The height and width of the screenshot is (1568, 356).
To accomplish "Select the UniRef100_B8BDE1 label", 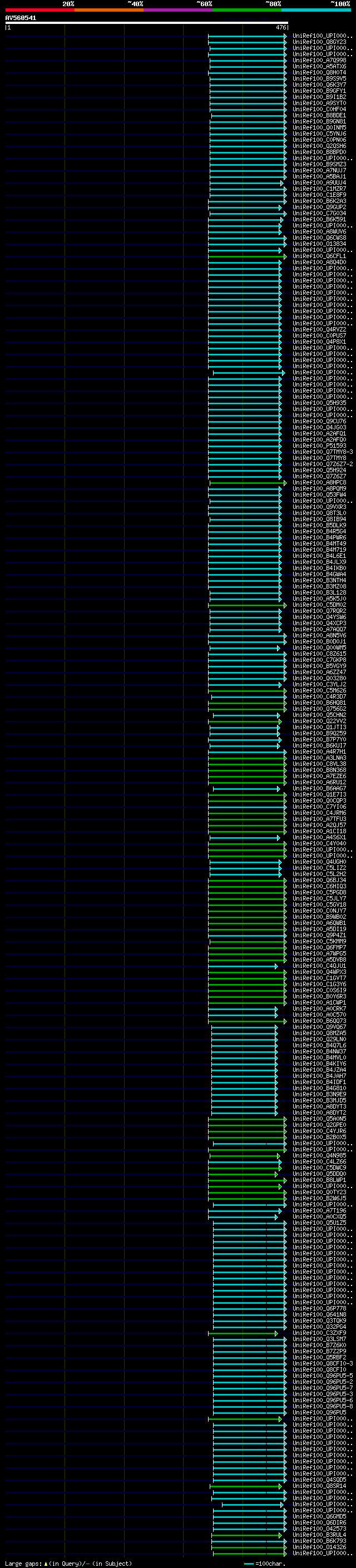I will [x=319, y=115].
